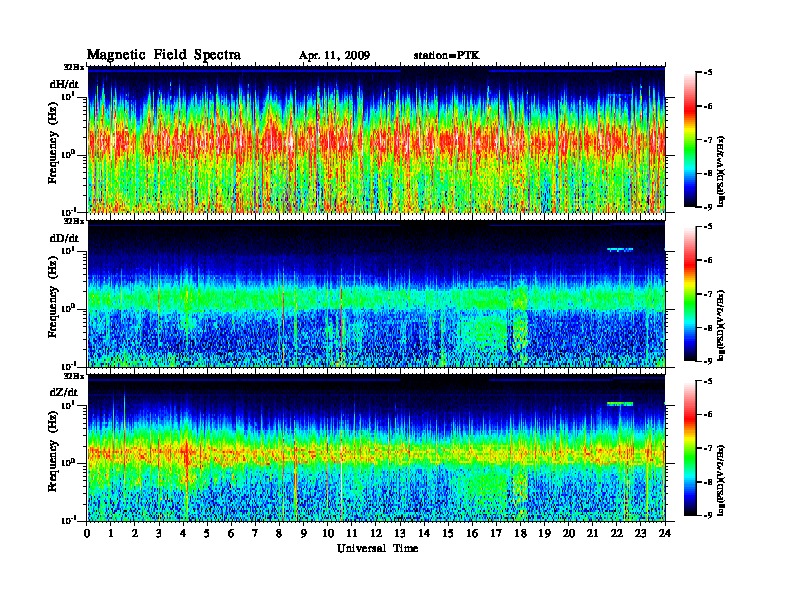Screen dimensions: 792x612
Task: Click the "Magnetic Field Spectra" title
Action: coord(164,55)
